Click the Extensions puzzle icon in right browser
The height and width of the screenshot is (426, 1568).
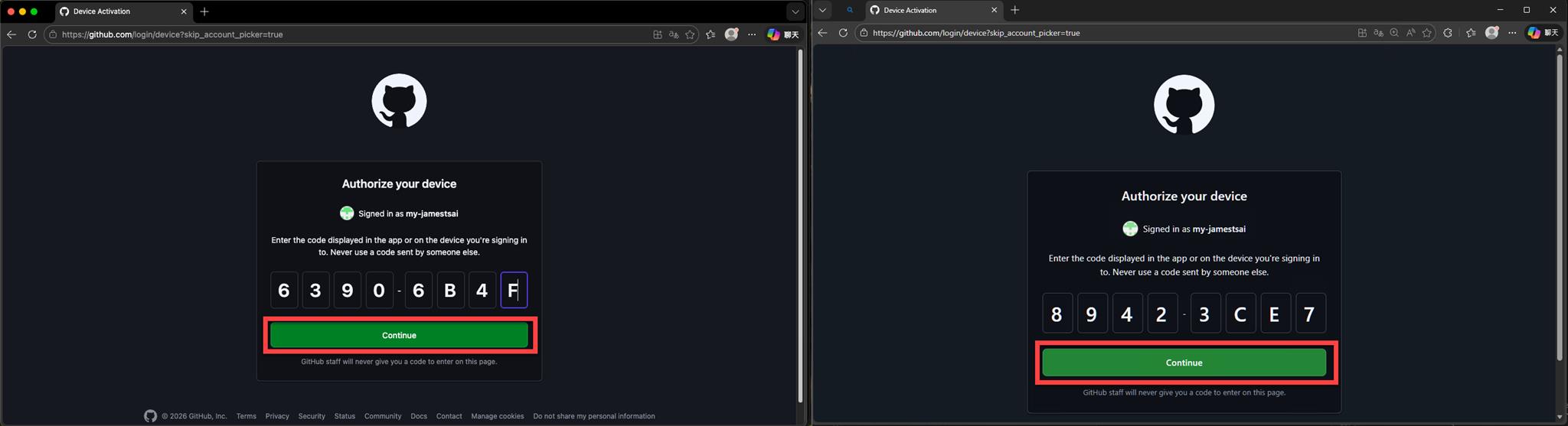tap(1447, 33)
